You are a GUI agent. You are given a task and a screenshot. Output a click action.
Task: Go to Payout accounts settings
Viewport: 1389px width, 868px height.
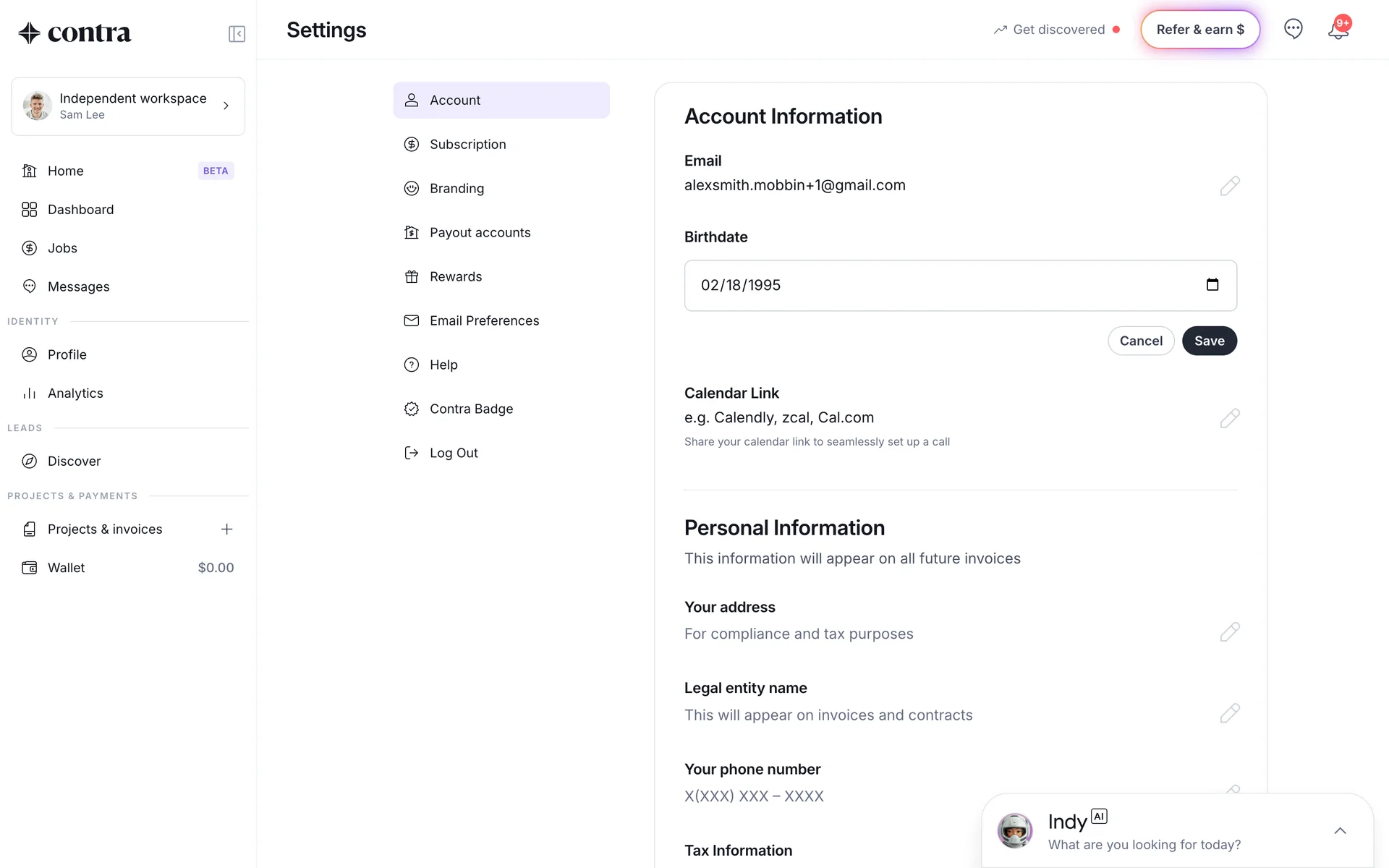[x=480, y=233]
